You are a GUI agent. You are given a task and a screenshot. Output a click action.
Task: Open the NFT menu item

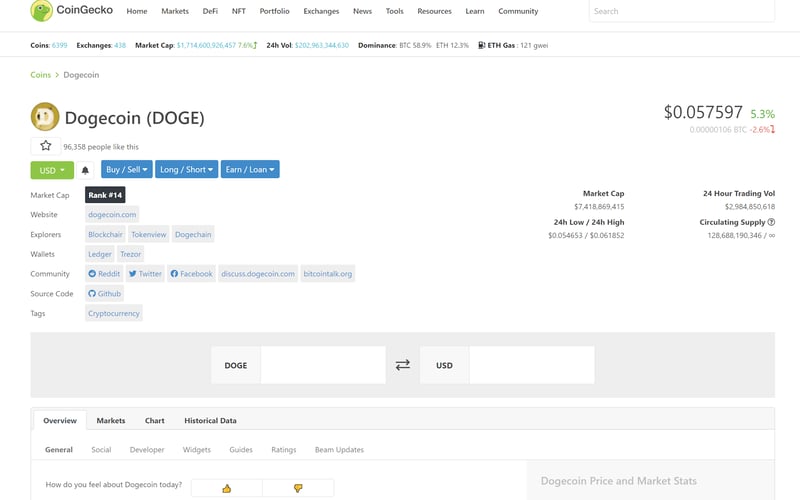pos(239,11)
